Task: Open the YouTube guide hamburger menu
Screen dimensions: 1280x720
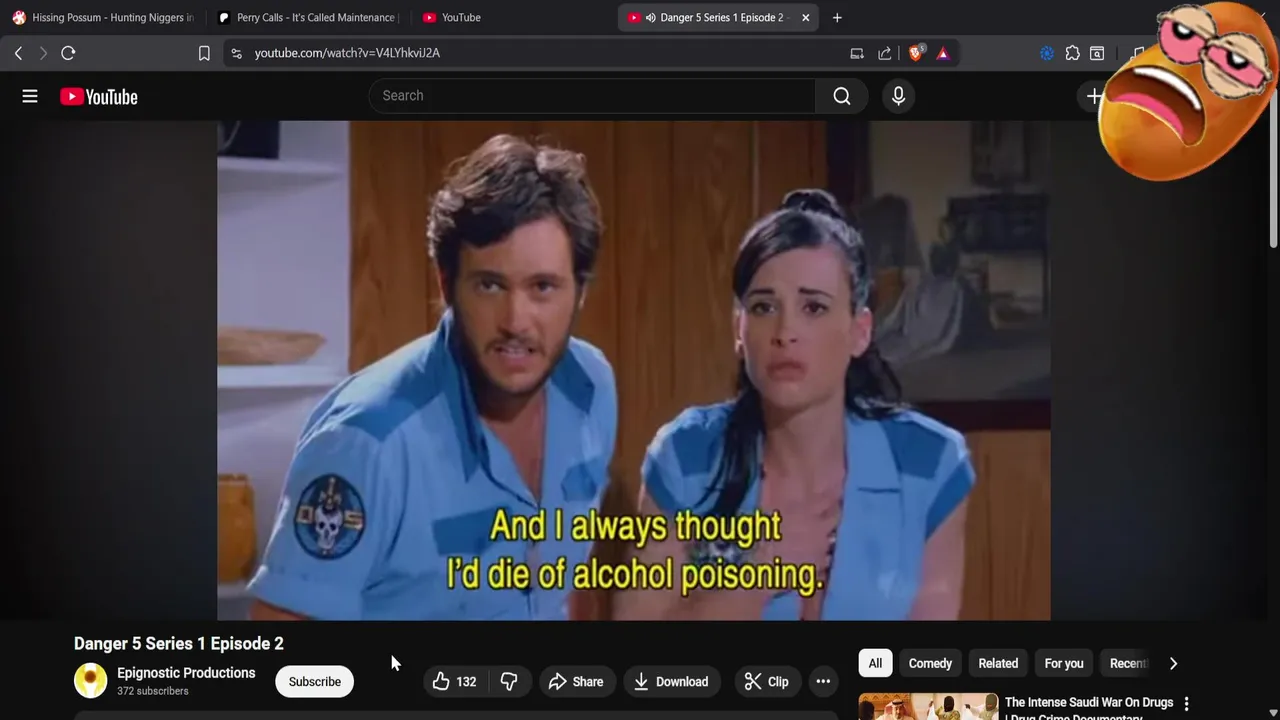Action: click(30, 96)
